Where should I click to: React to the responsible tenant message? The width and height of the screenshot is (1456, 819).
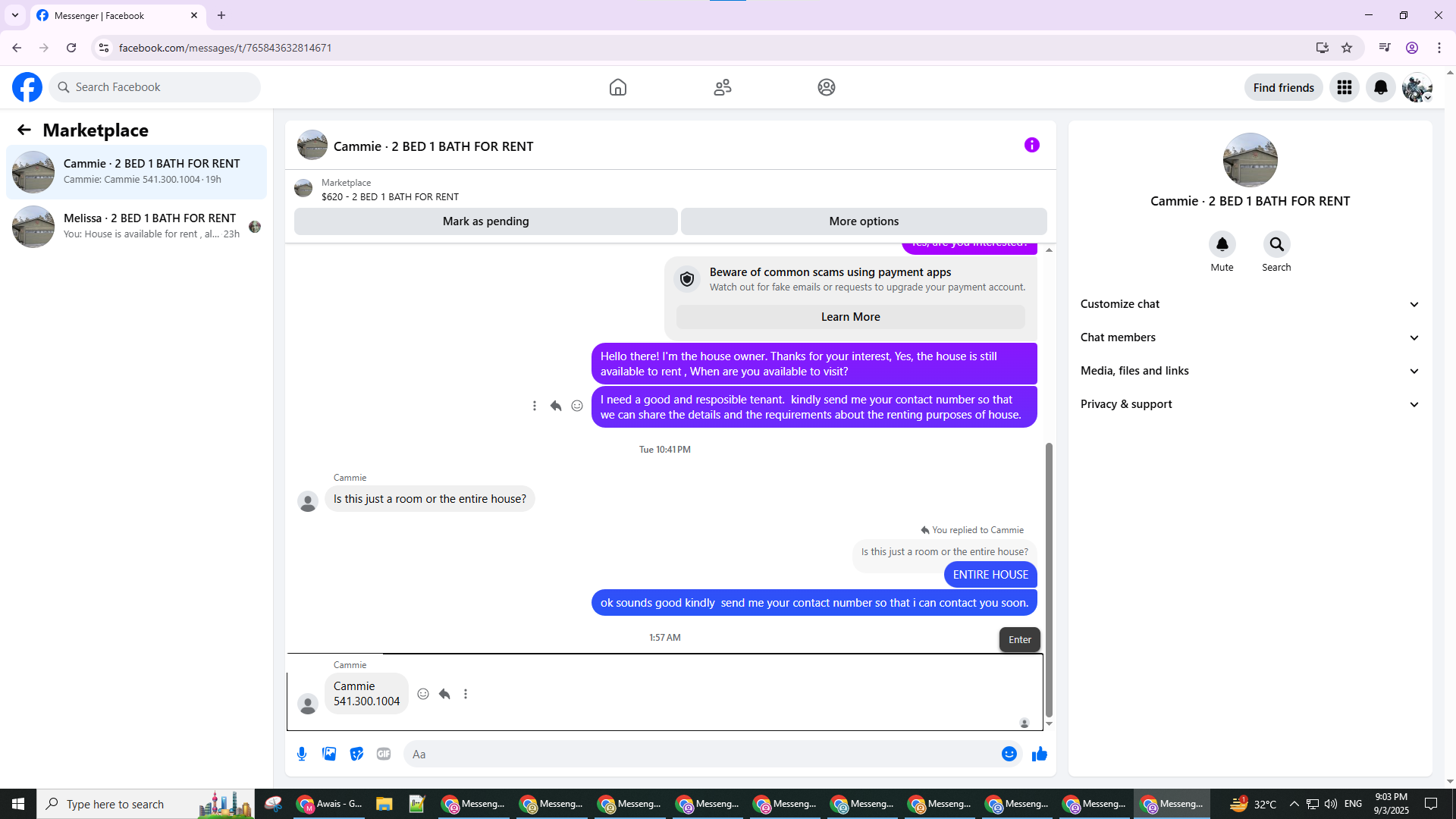pyautogui.click(x=577, y=406)
